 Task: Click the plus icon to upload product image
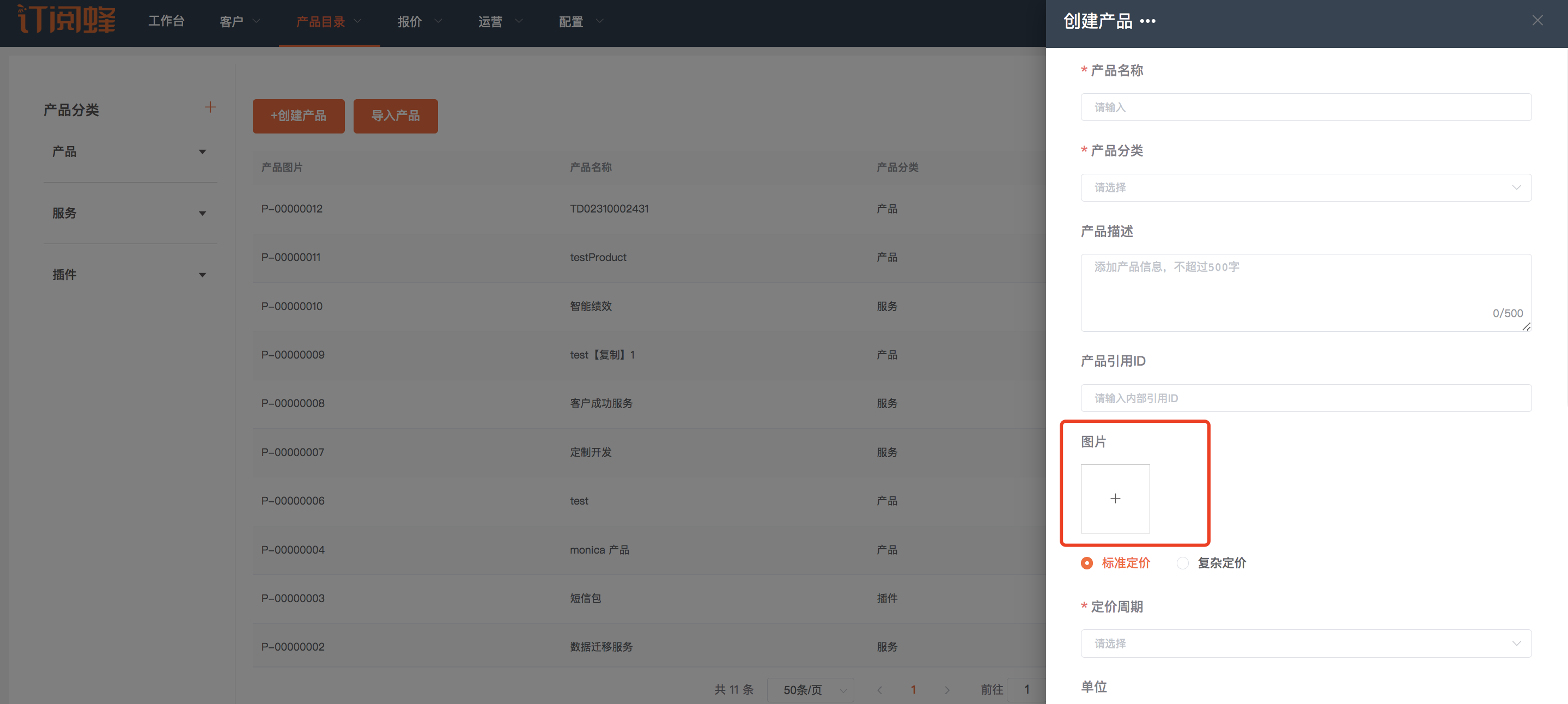click(x=1115, y=498)
